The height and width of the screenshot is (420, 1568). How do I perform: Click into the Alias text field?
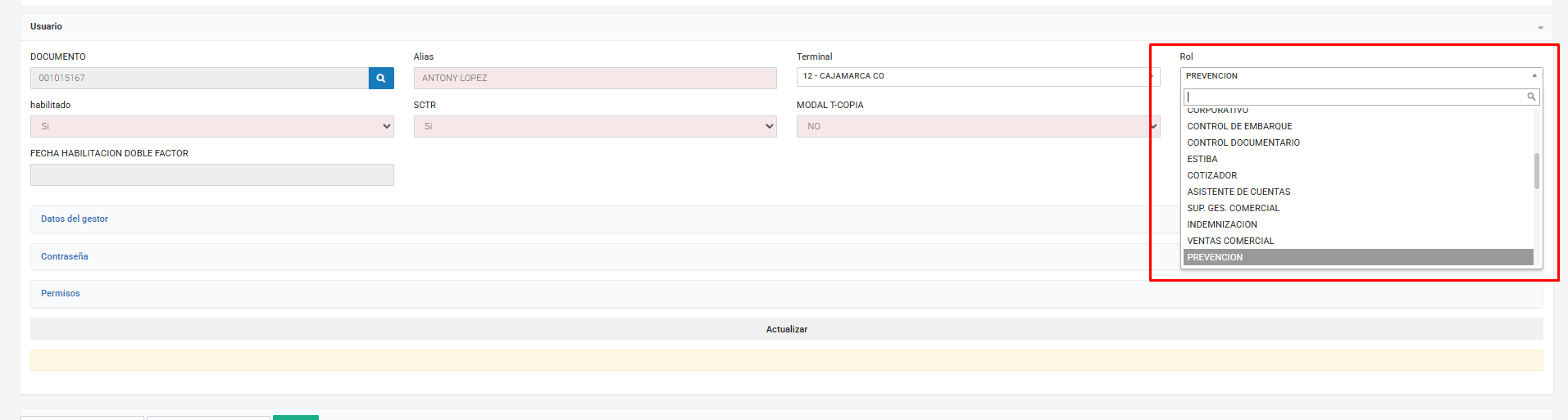pyautogui.click(x=594, y=78)
